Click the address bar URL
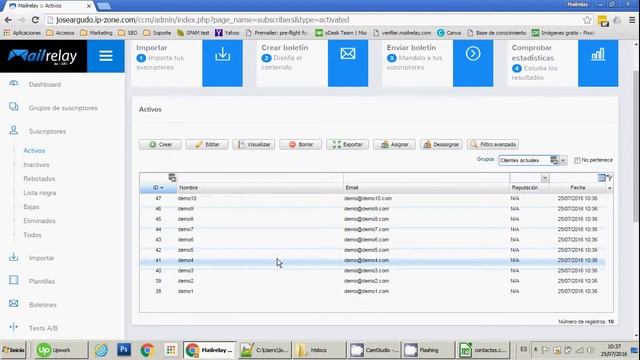 tap(202, 20)
